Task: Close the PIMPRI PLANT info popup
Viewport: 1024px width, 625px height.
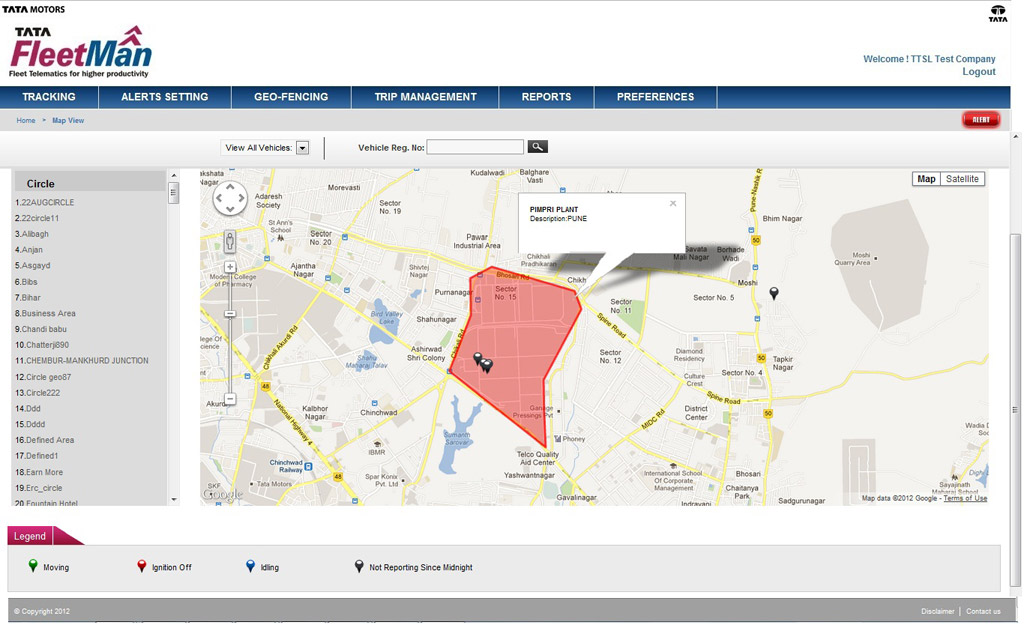Action: (673, 204)
